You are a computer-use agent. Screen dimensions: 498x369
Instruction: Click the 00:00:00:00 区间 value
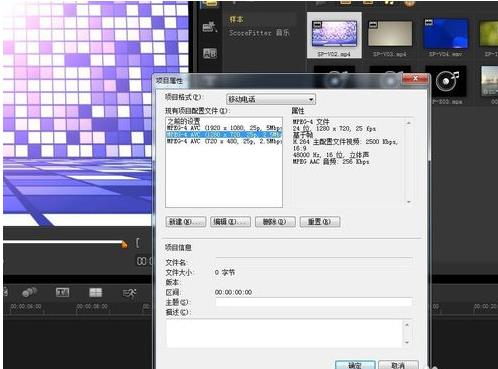tap(233, 292)
